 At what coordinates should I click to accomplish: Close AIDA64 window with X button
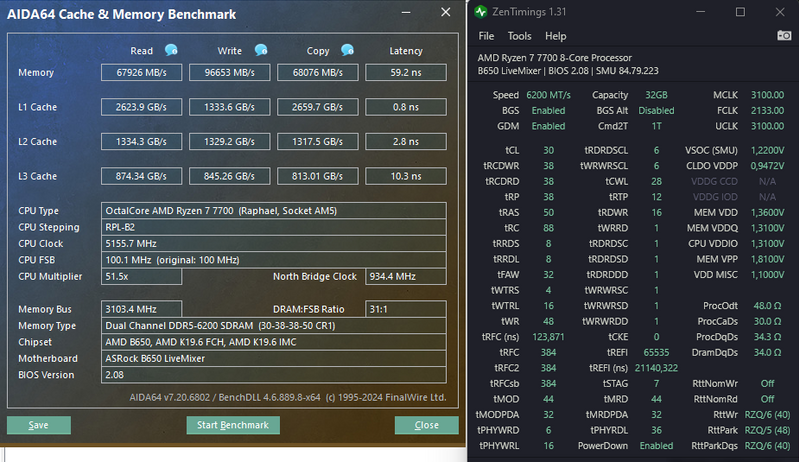tap(445, 12)
